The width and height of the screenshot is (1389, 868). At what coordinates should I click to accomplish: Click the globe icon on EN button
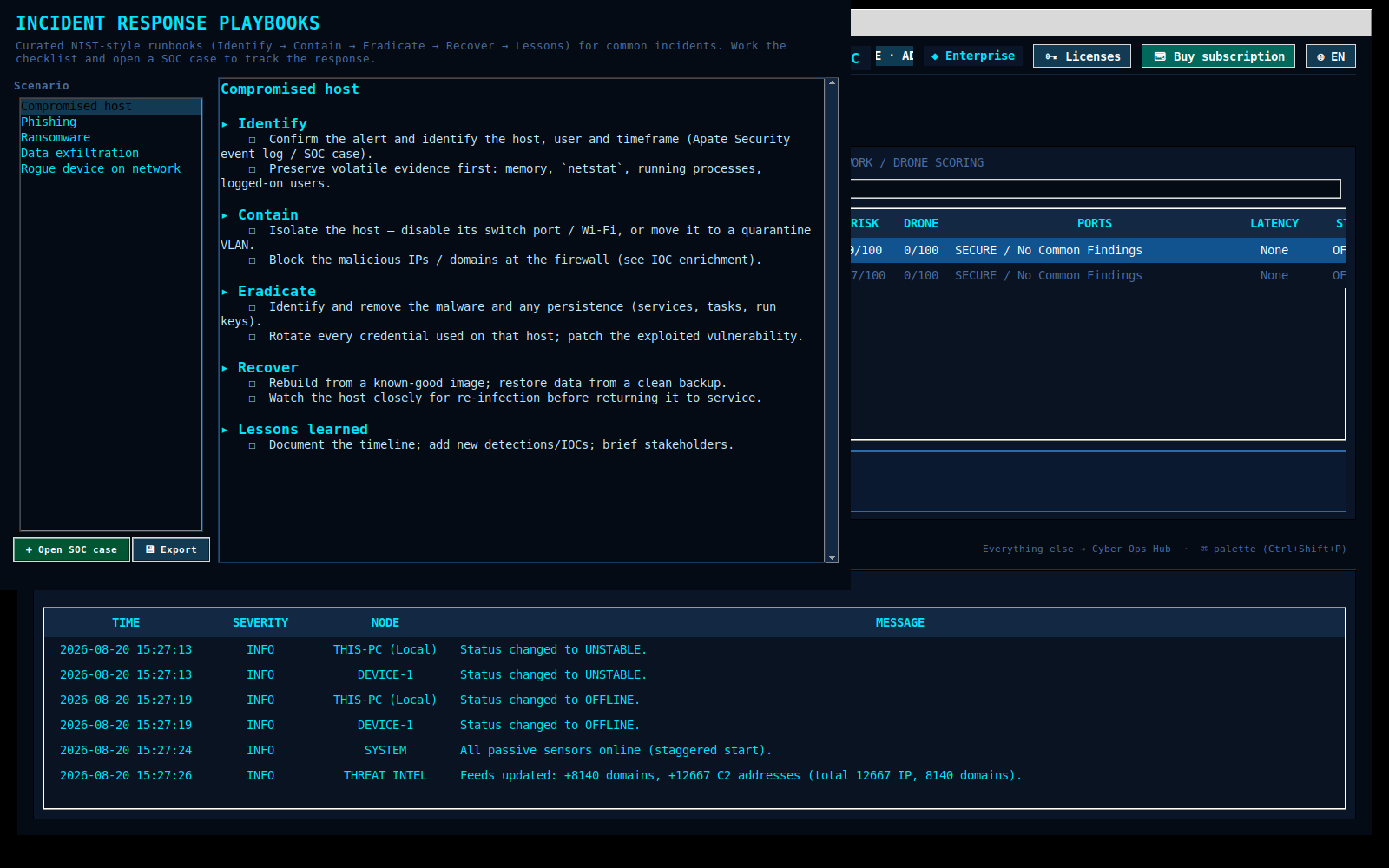(x=1320, y=56)
